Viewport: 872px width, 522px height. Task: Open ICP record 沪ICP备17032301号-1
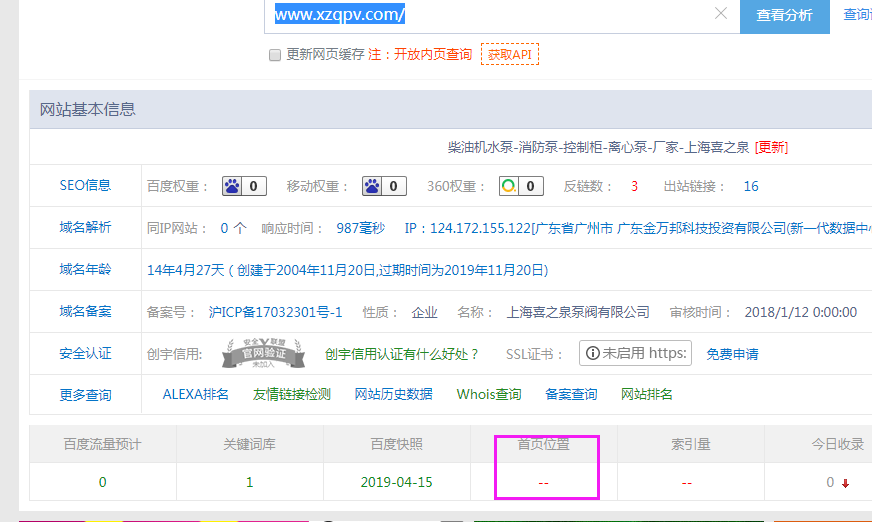tap(275, 312)
